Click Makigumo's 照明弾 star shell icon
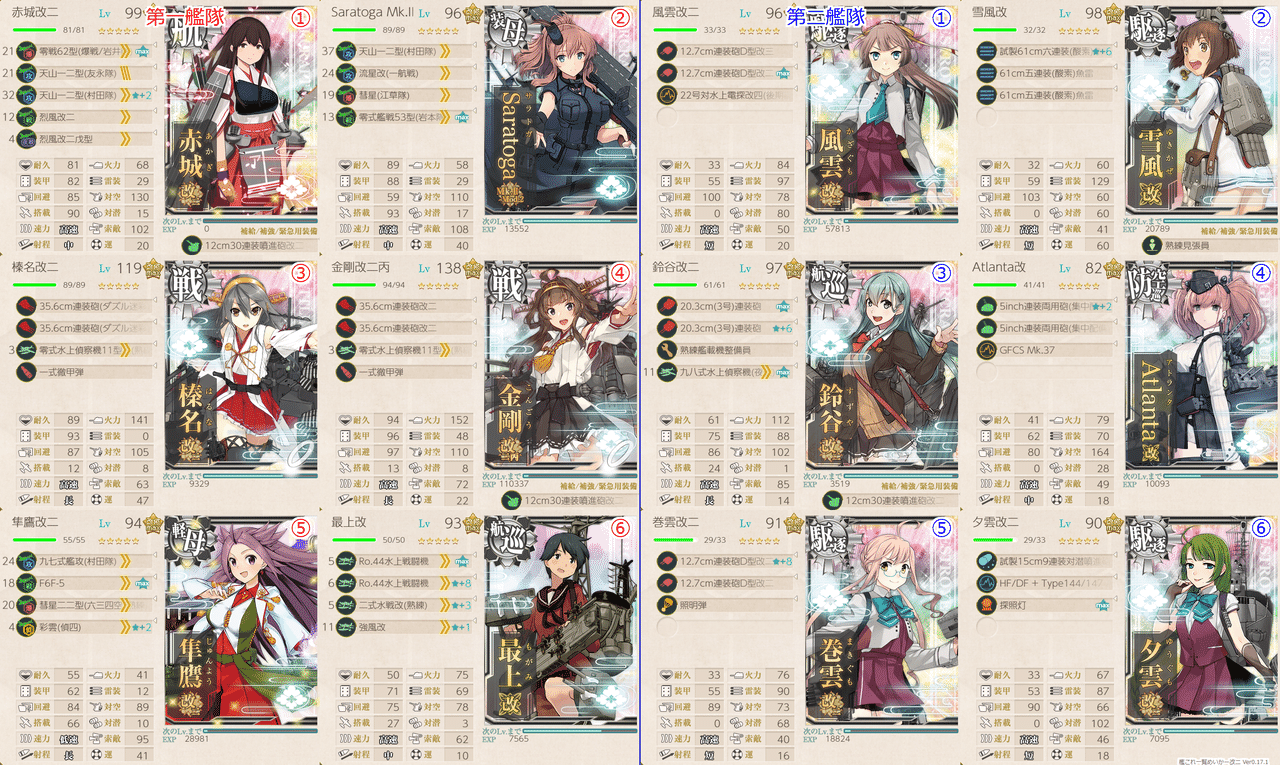This screenshot has width=1280, height=765. pos(669,605)
